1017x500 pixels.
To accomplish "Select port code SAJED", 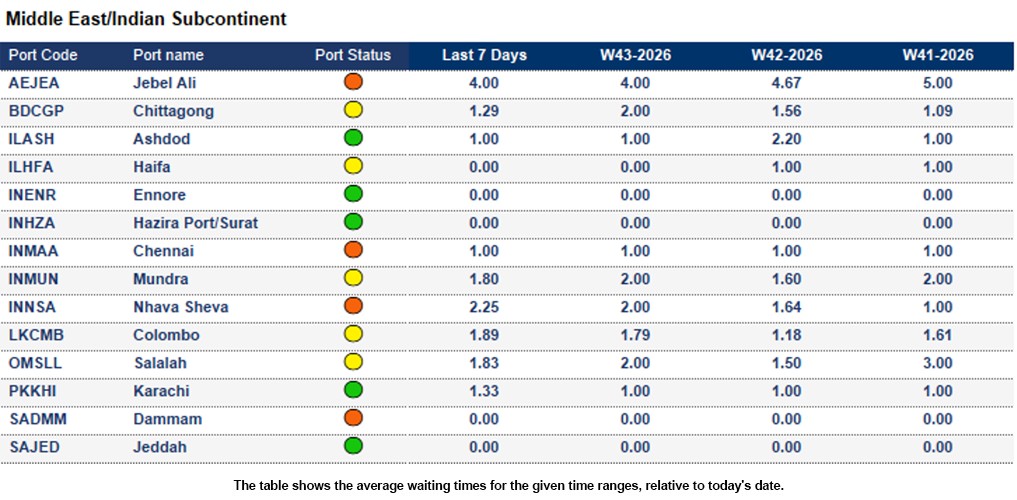I will [x=34, y=447].
